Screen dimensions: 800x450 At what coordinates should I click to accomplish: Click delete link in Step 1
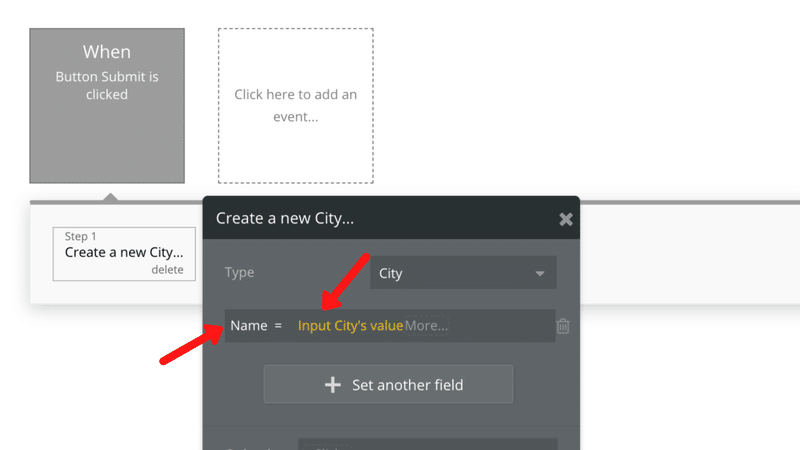[167, 269]
